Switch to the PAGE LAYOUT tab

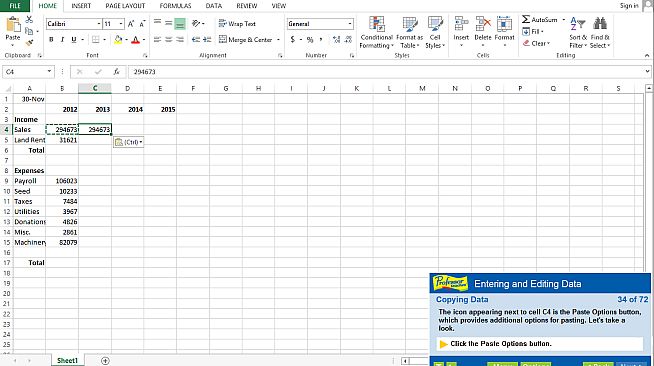click(x=125, y=6)
